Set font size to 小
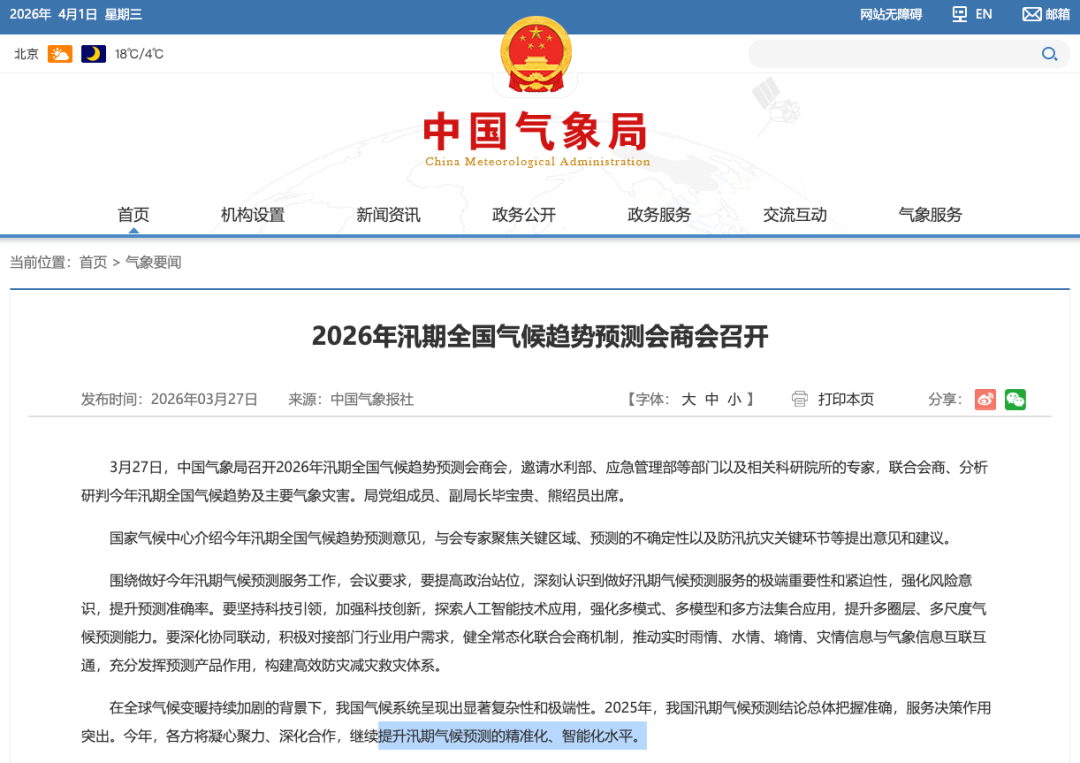1080x763 pixels. pyautogui.click(x=734, y=399)
